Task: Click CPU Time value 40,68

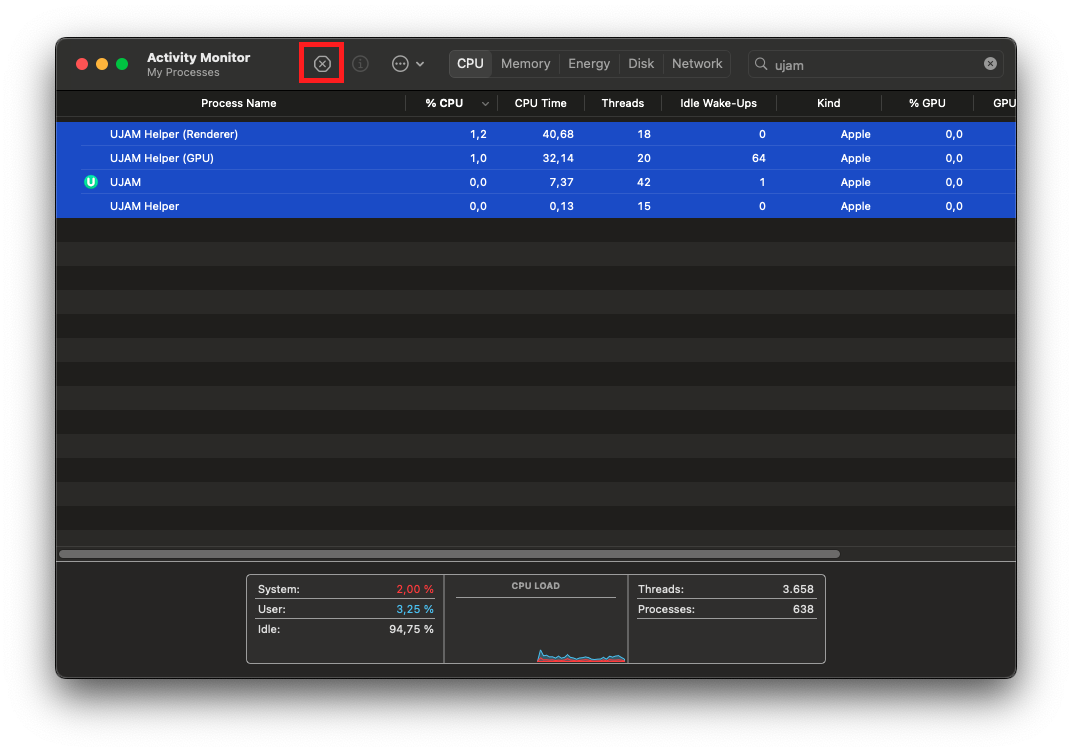Action: [x=558, y=134]
